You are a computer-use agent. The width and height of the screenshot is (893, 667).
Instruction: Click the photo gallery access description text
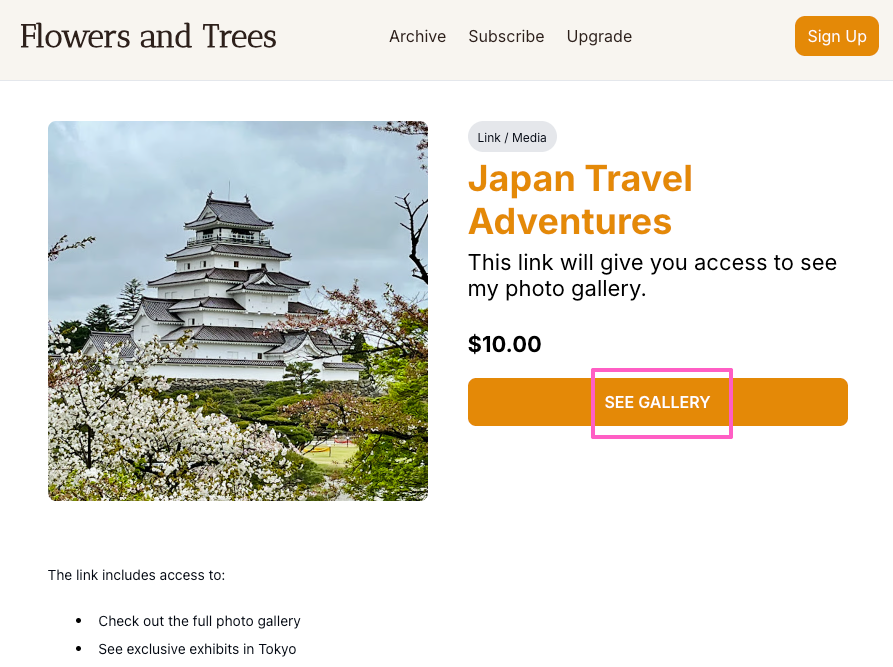[652, 276]
